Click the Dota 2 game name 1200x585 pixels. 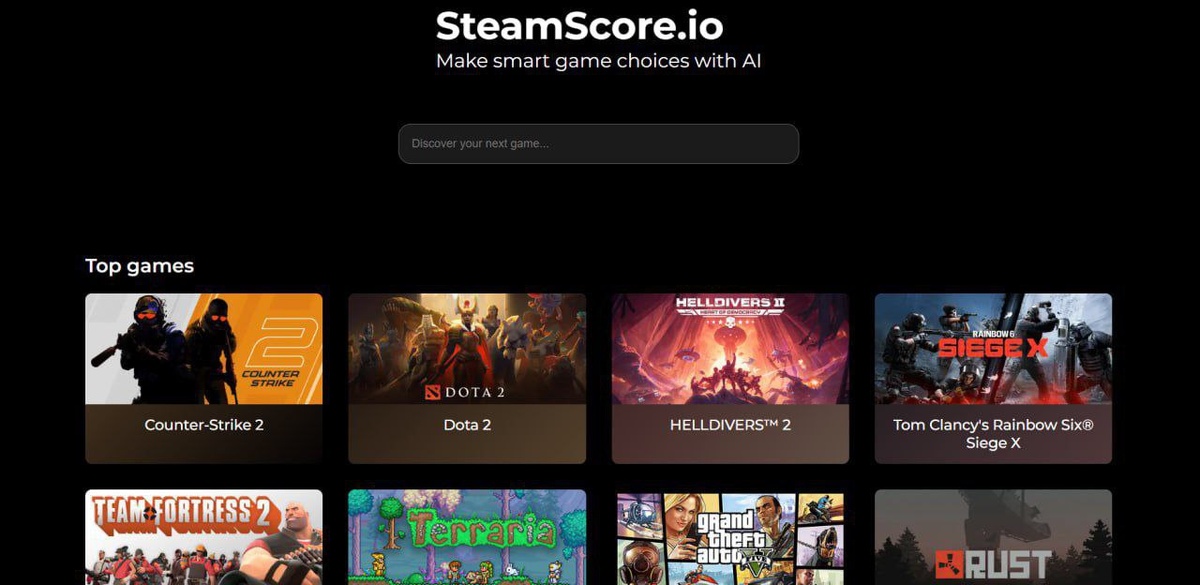[467, 425]
